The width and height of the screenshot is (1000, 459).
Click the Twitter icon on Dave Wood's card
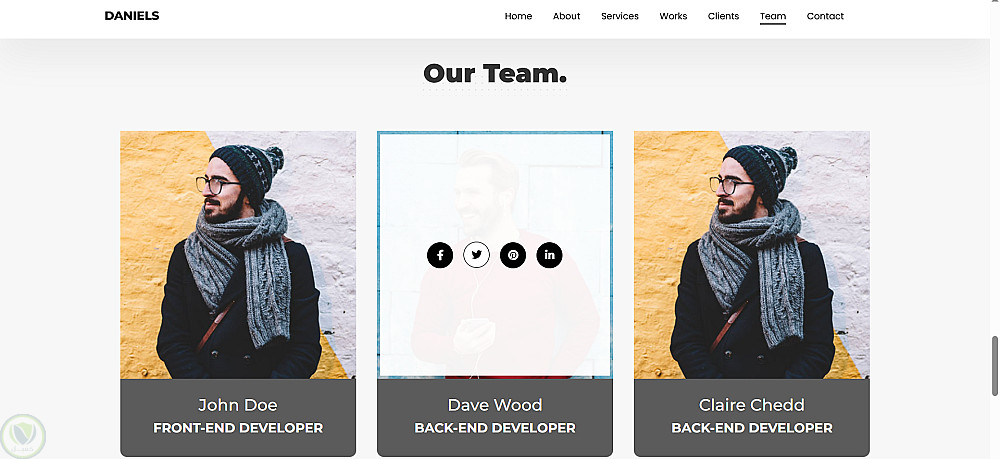(476, 255)
